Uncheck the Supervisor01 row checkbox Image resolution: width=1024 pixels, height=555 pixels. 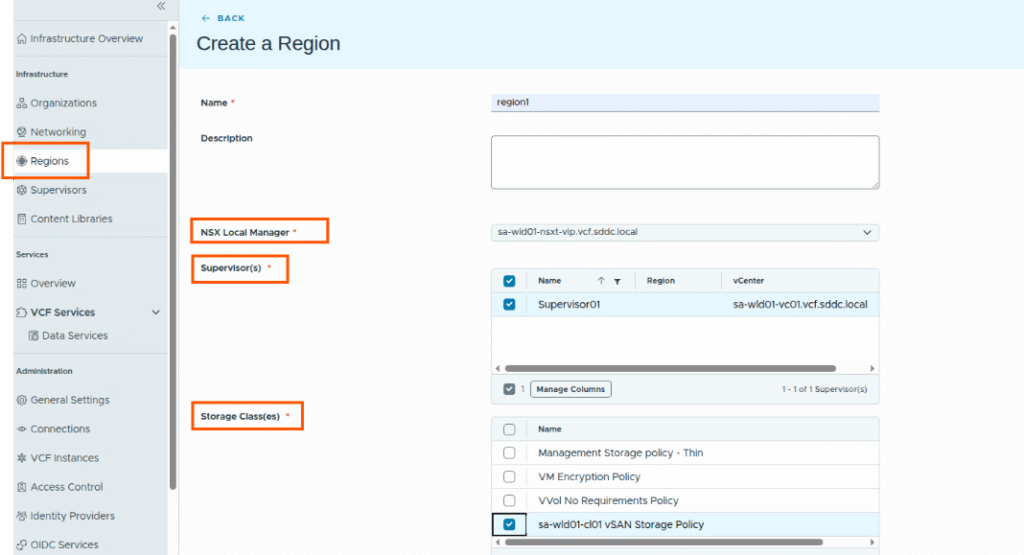(x=509, y=304)
